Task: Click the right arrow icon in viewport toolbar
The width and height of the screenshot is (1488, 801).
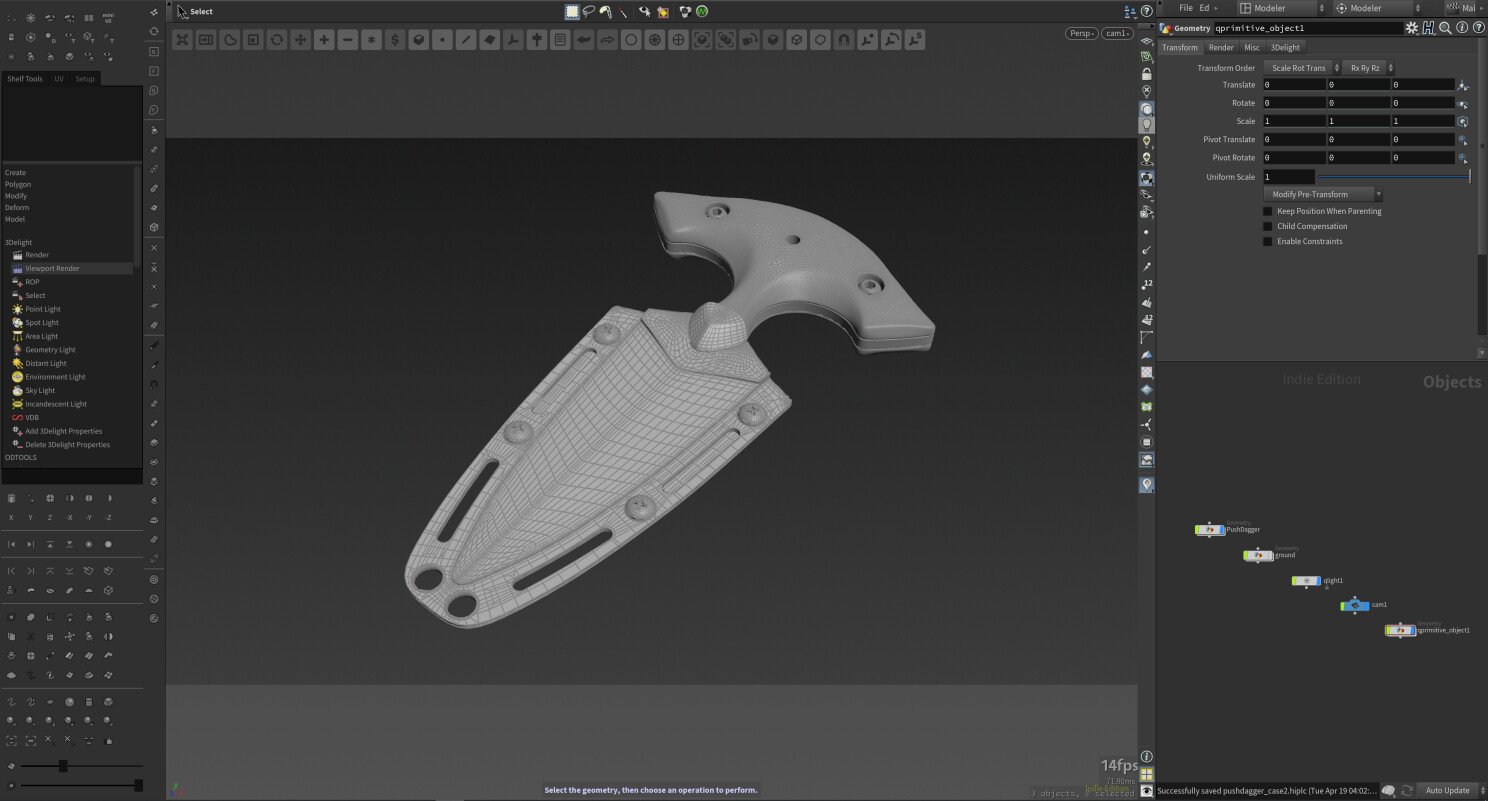Action: 607,40
